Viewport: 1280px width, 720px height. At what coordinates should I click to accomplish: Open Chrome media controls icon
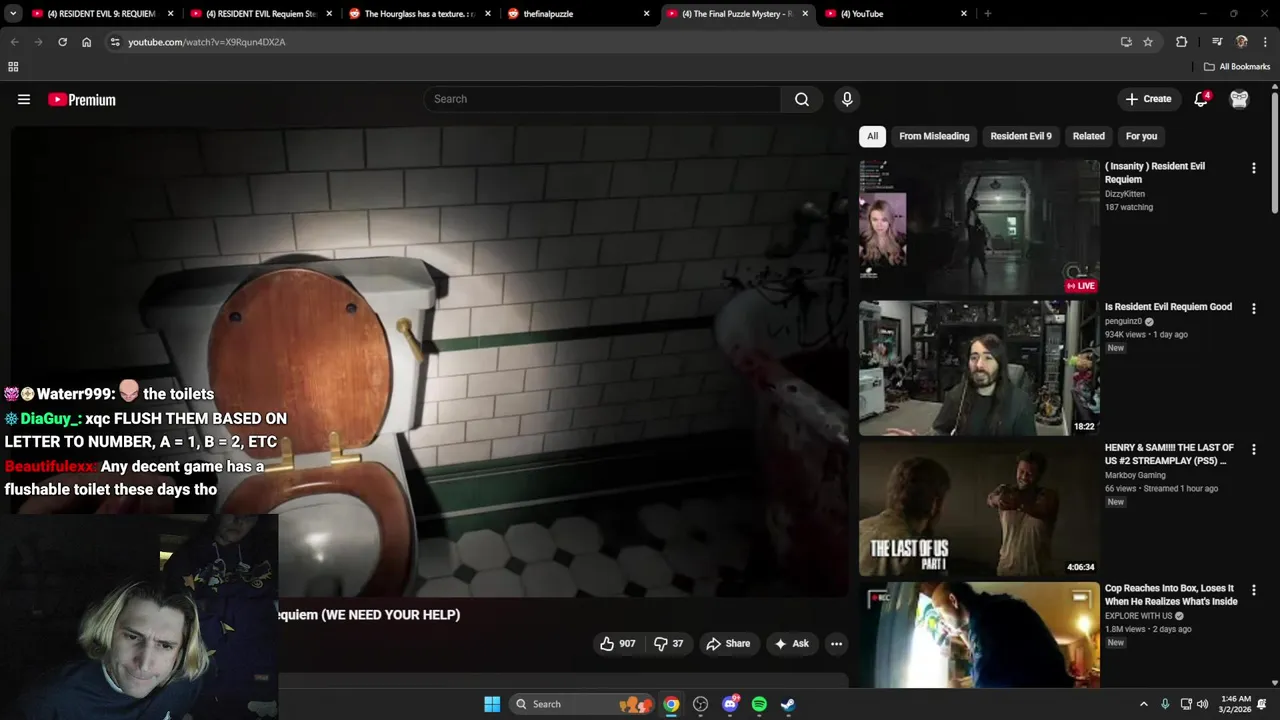click(x=1217, y=42)
